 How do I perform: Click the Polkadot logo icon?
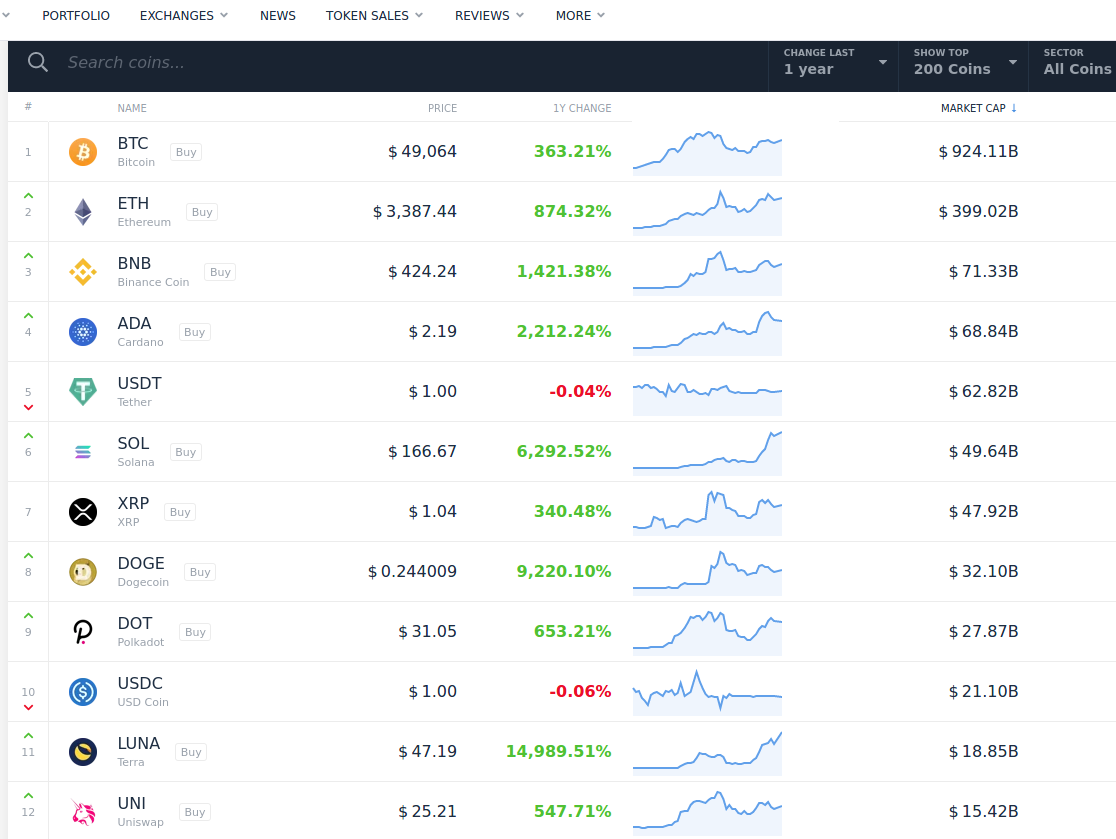point(83,632)
